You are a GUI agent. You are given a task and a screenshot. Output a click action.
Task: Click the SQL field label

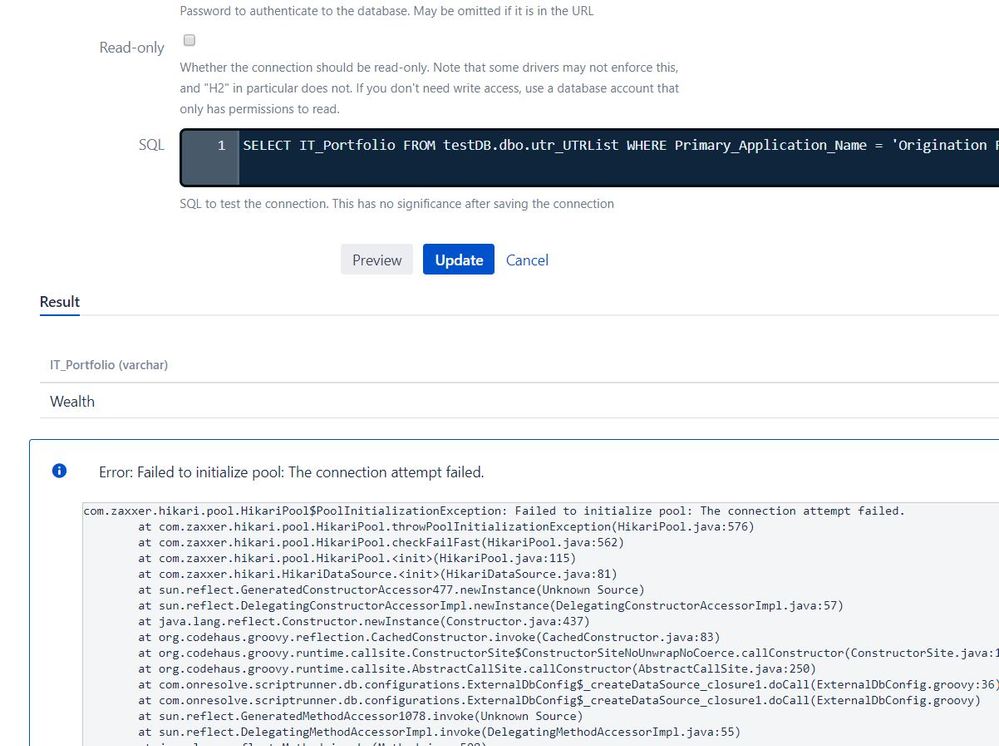152,145
